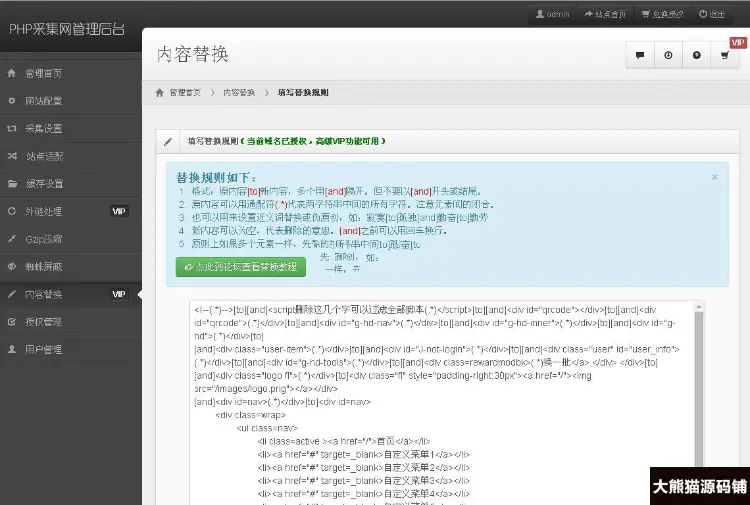750x505 pixels.
Task: Click the question mark help toolbar icon
Action: pyautogui.click(x=696, y=55)
